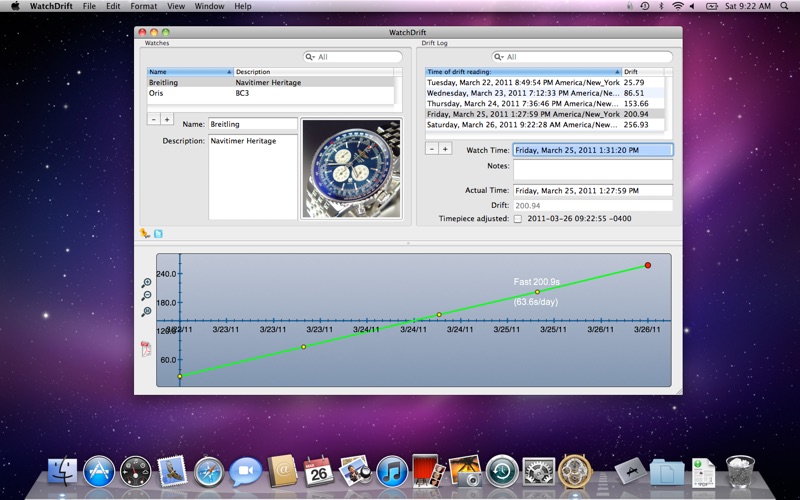Click the Time Machine menu bar icon

[x=645, y=6]
